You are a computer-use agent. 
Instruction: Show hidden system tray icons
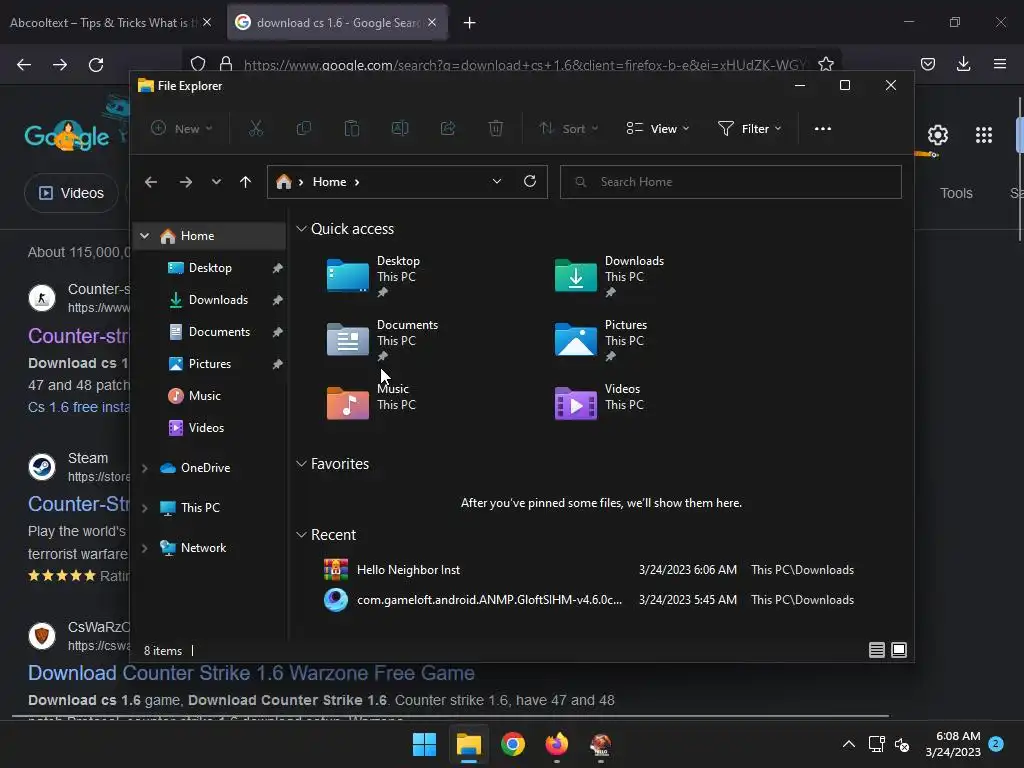848,744
